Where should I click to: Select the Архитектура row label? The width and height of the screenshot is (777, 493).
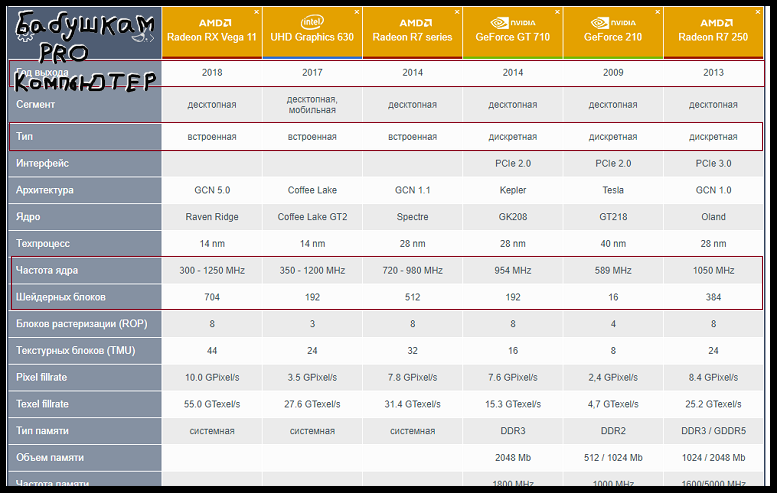click(x=45, y=190)
